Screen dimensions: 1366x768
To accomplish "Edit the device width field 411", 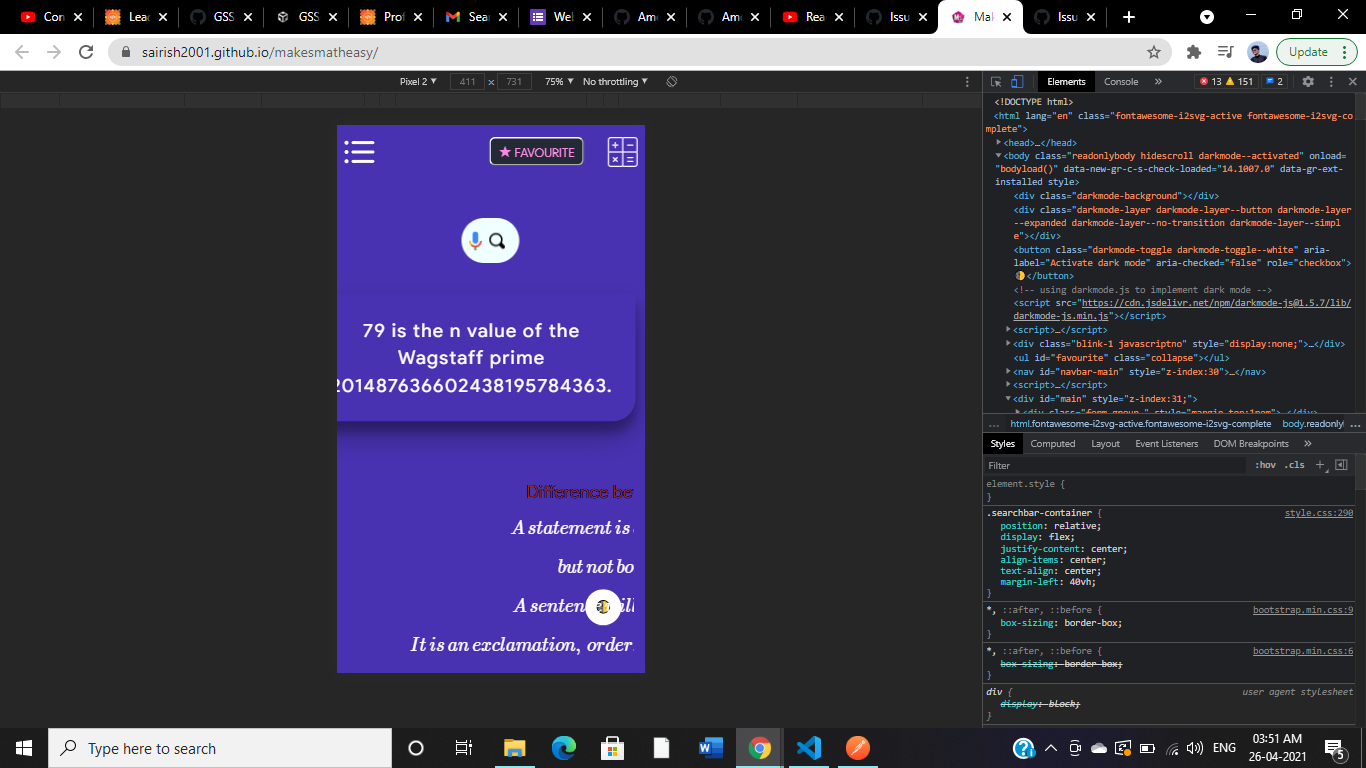I will (468, 82).
